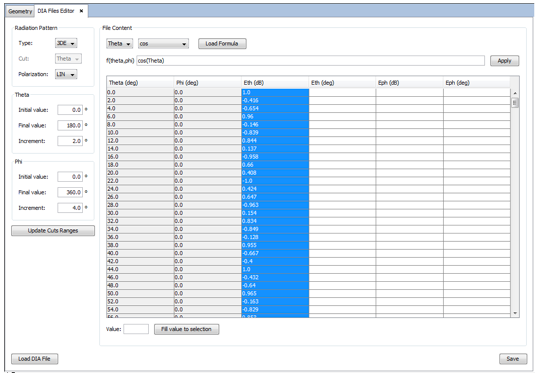The width and height of the screenshot is (539, 375).
Task: Select the 0.66 cell in Eth (dB)
Action: click(275, 165)
